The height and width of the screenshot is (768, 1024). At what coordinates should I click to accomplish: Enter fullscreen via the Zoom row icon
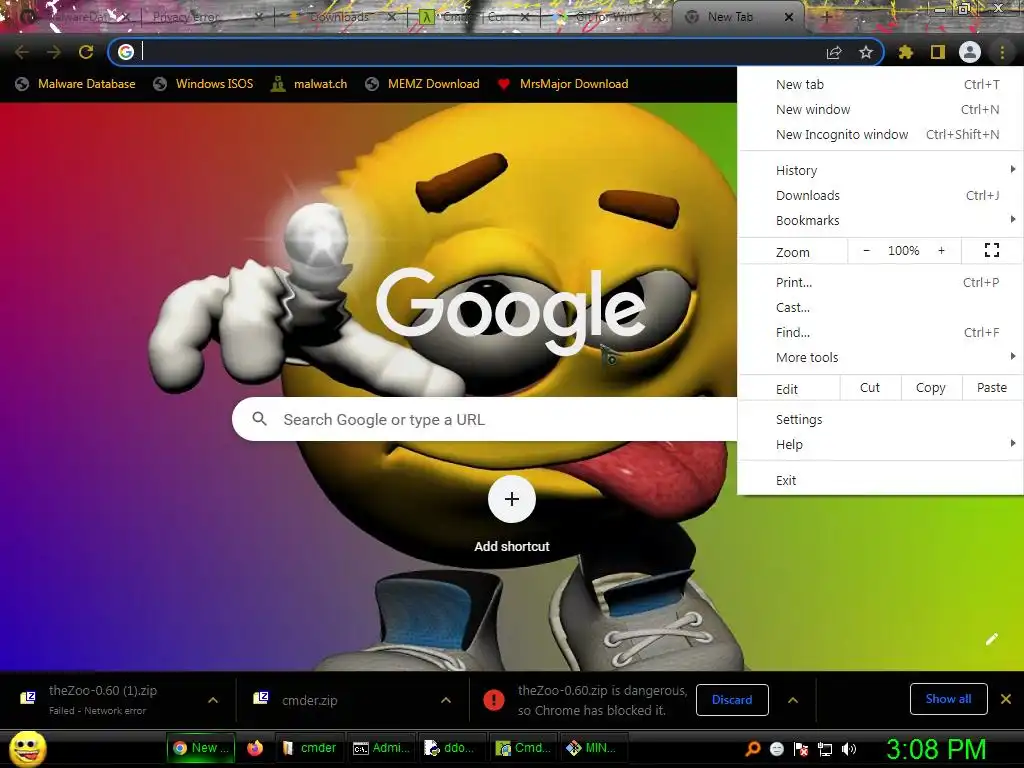[x=992, y=250]
